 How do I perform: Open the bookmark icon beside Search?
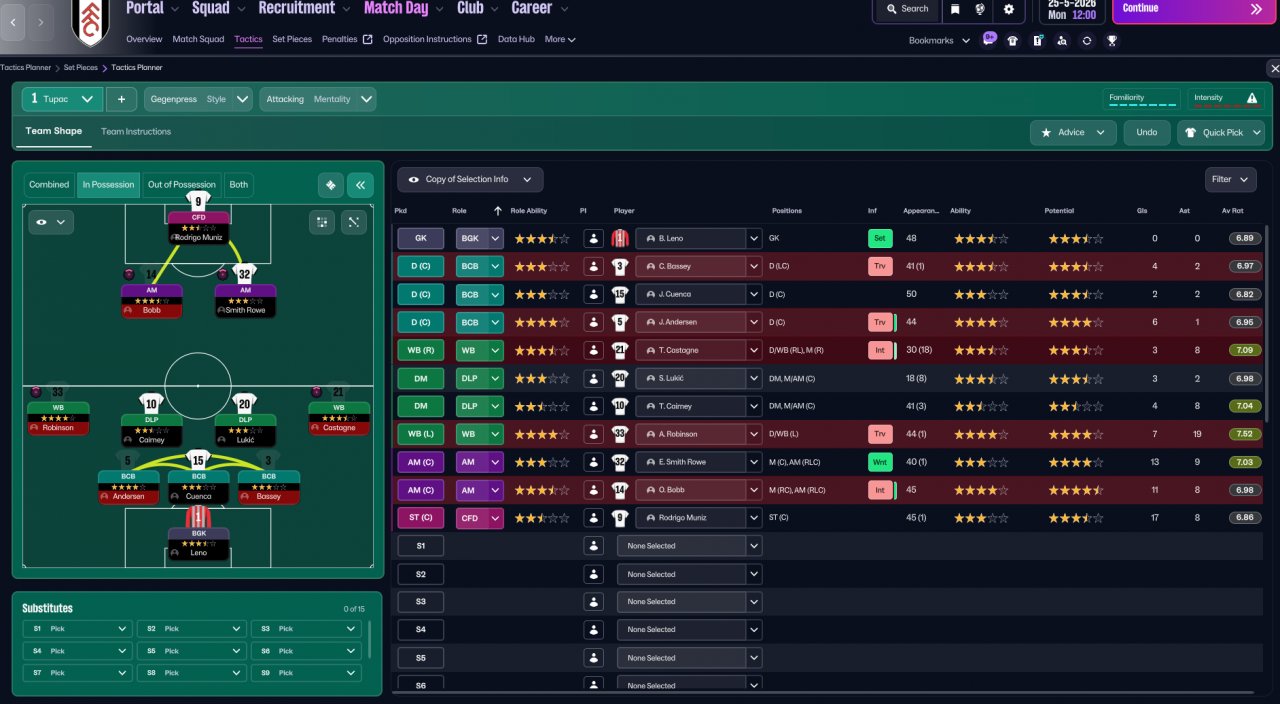pyautogui.click(x=955, y=9)
